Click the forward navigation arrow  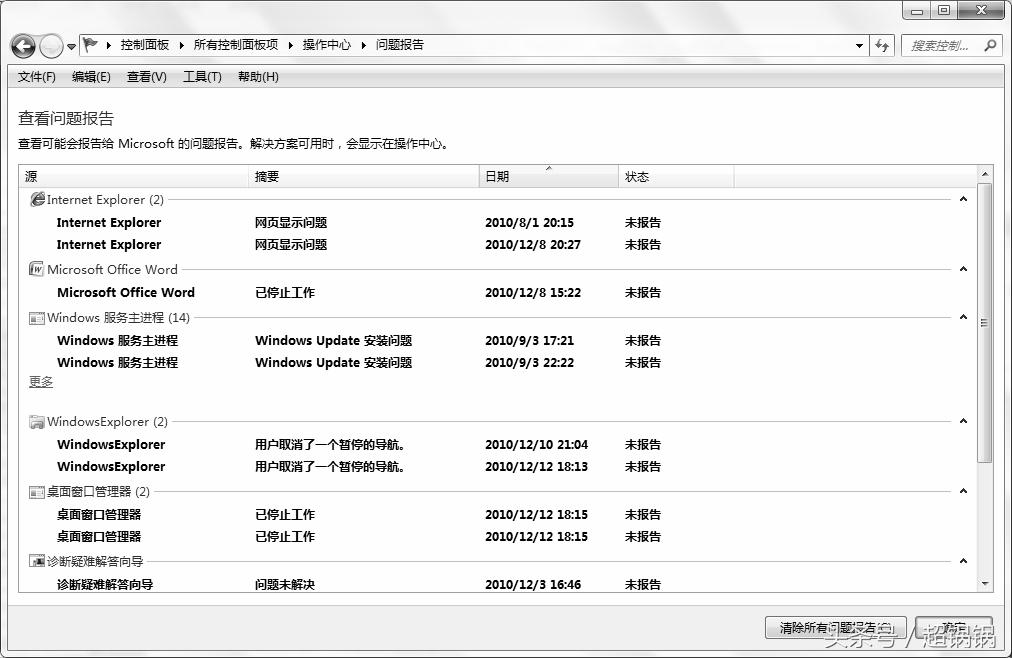click(50, 45)
